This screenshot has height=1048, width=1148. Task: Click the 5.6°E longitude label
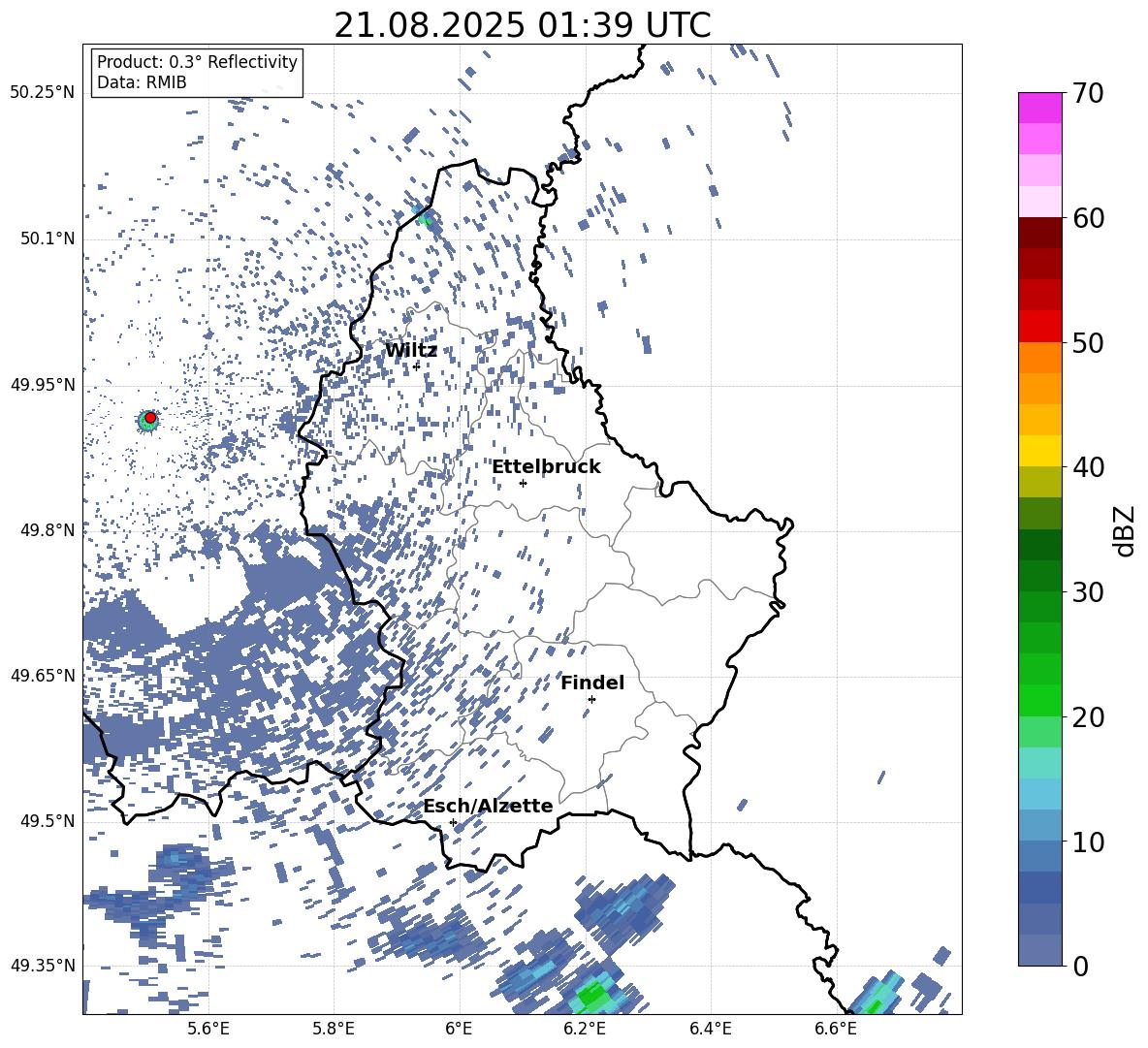click(207, 1029)
